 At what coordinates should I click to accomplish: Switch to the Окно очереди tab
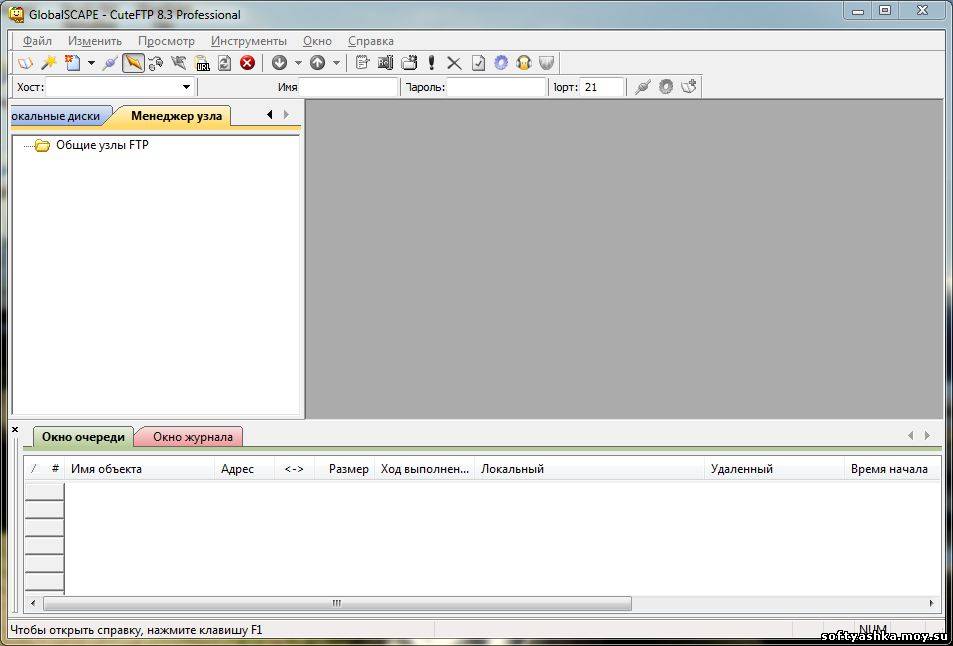pos(83,437)
